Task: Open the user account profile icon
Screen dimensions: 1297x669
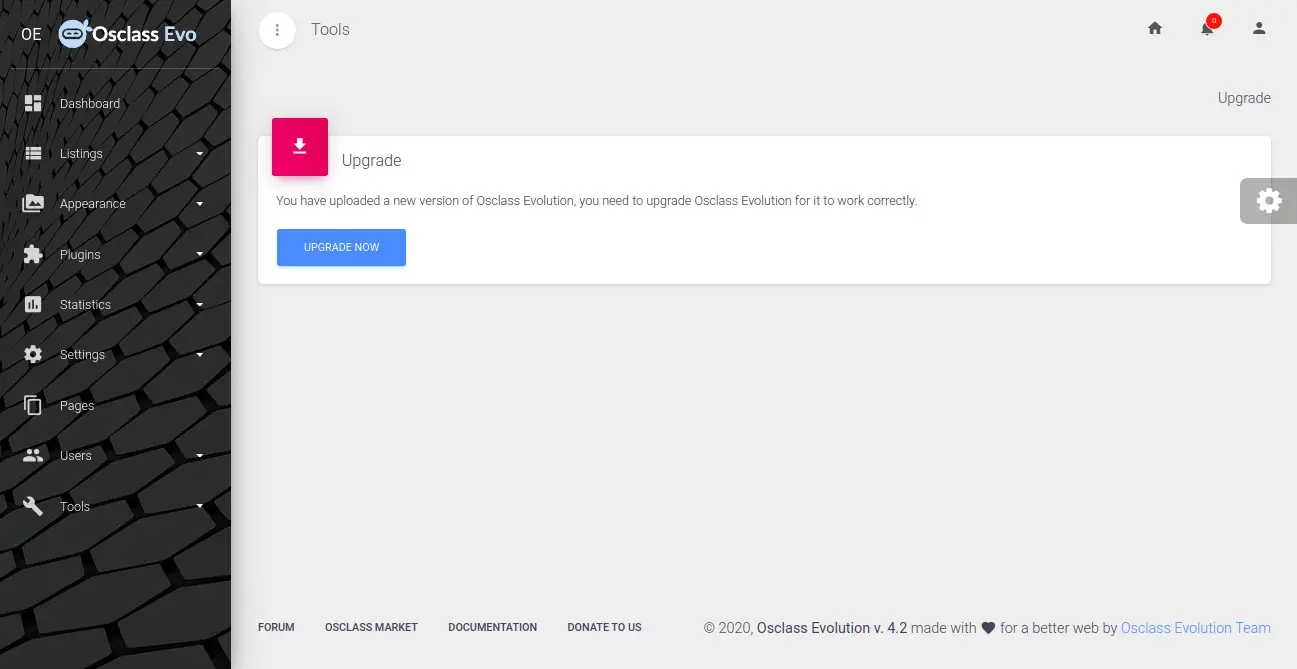Action: click(x=1259, y=29)
